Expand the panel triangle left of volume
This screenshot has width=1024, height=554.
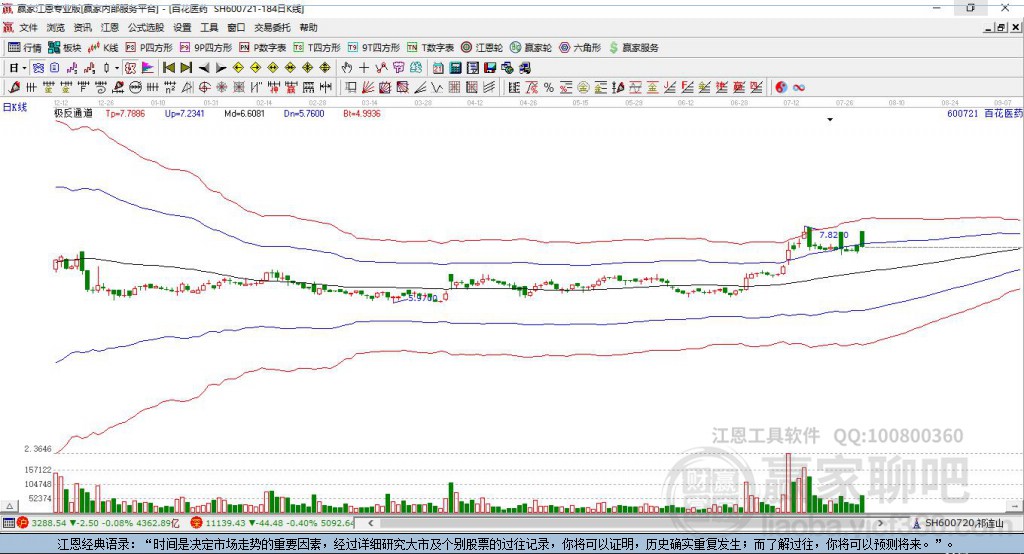coord(9,506)
